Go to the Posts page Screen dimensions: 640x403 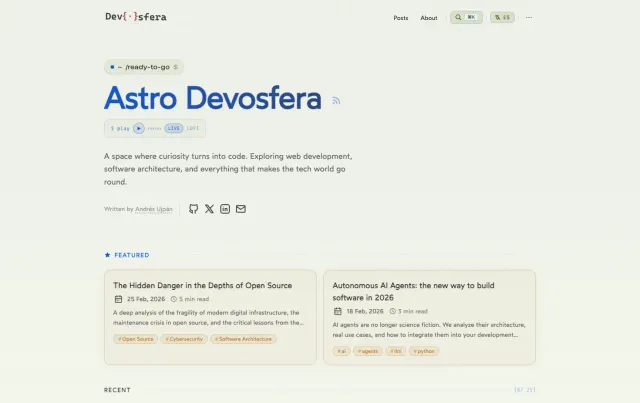tap(400, 18)
